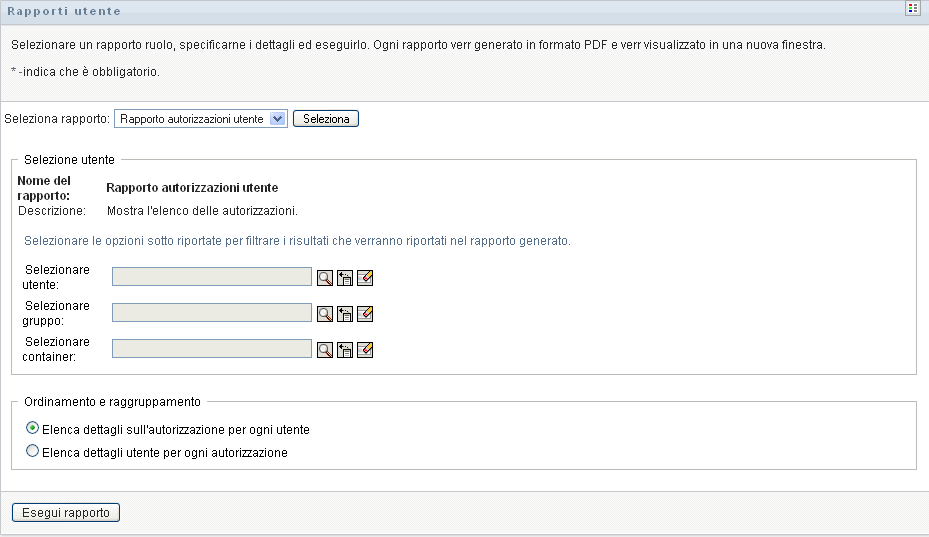929x537 pixels.
Task: Expand the Seleziona rapporto dropdown
Action: [x=278, y=119]
